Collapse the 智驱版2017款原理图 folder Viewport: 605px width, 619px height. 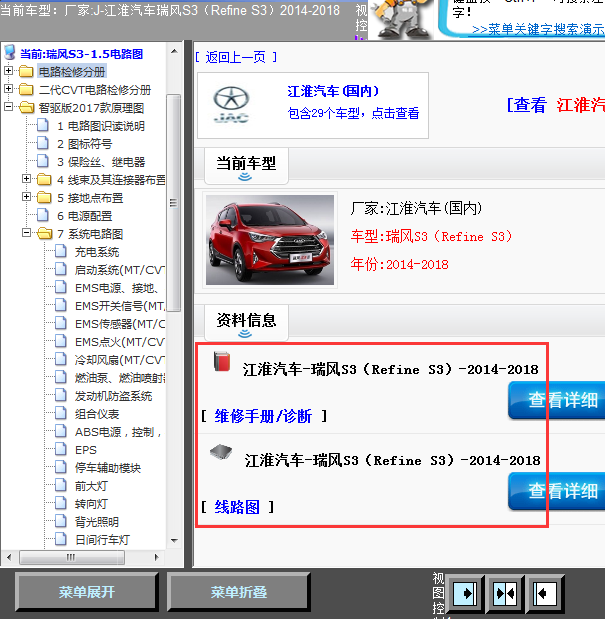coord(9,108)
